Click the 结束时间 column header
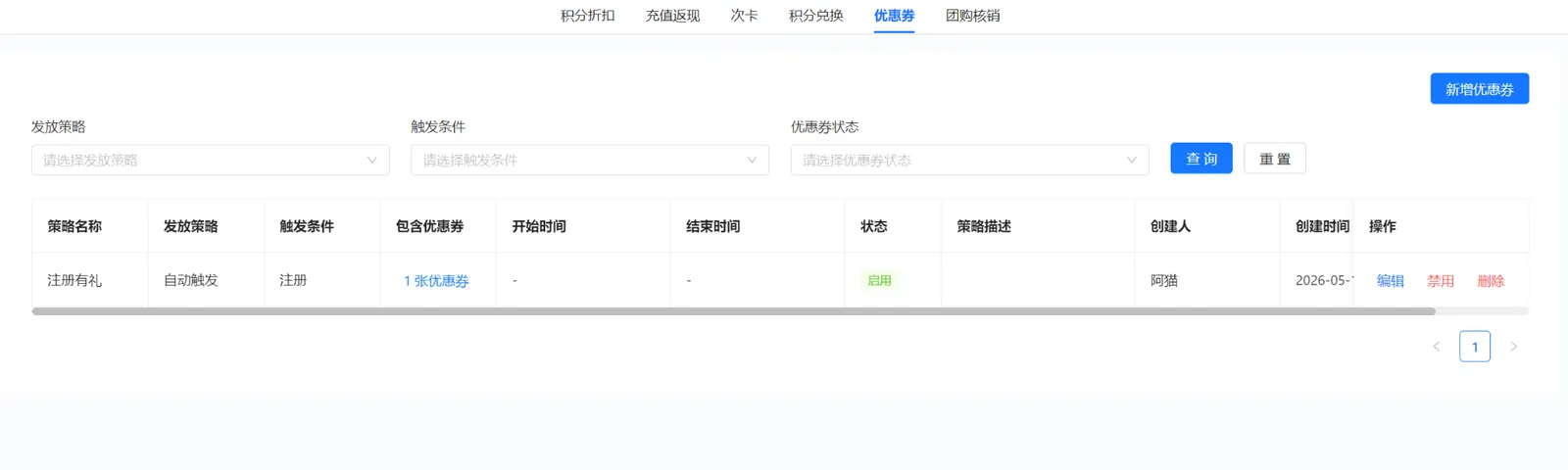Image resolution: width=1568 pixels, height=470 pixels. tap(758, 226)
